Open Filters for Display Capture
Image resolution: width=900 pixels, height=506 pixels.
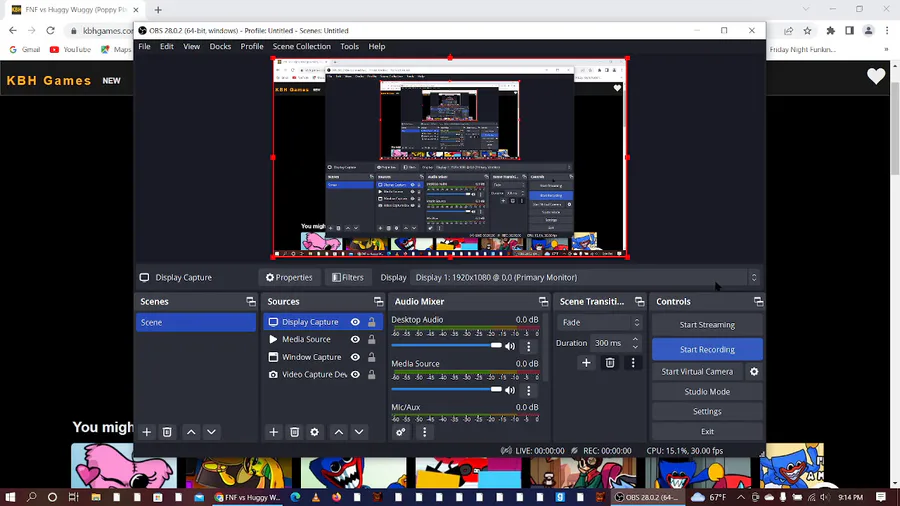(348, 278)
